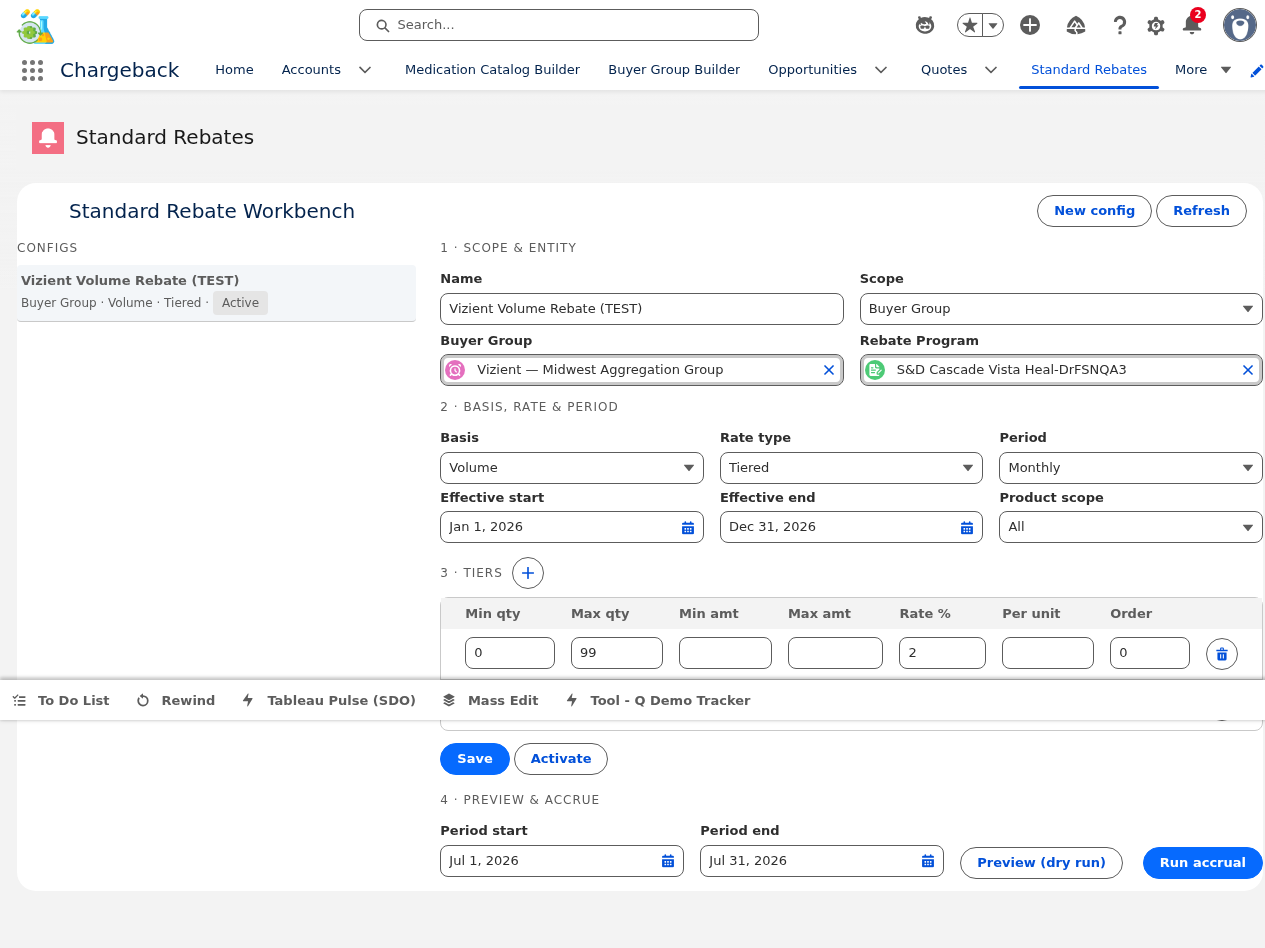The height and width of the screenshot is (948, 1265).
Task: Open the Favorites list dropdown arrow
Action: [x=993, y=25]
